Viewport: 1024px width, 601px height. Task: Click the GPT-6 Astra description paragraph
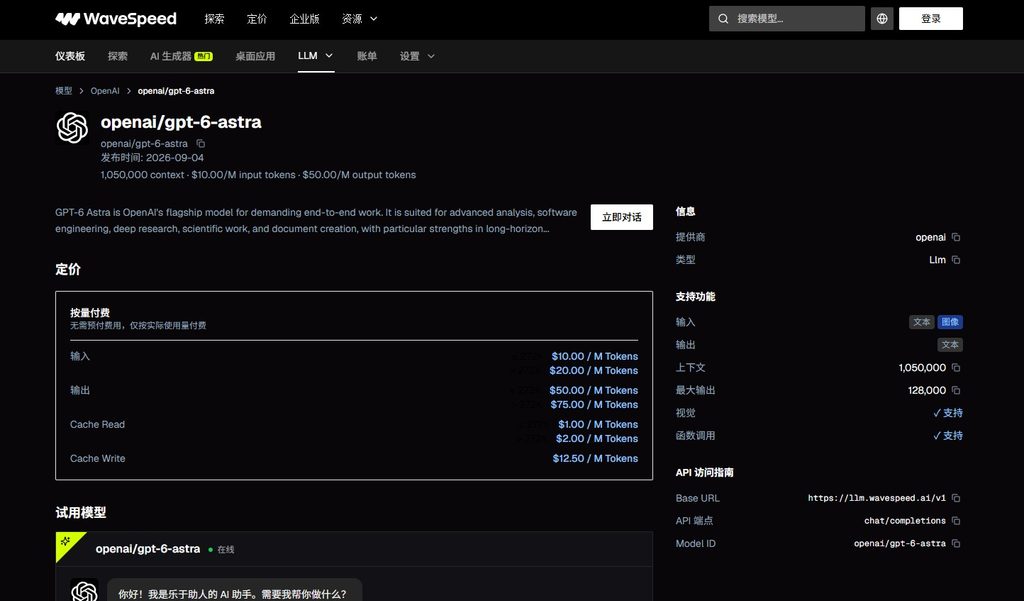coord(316,221)
